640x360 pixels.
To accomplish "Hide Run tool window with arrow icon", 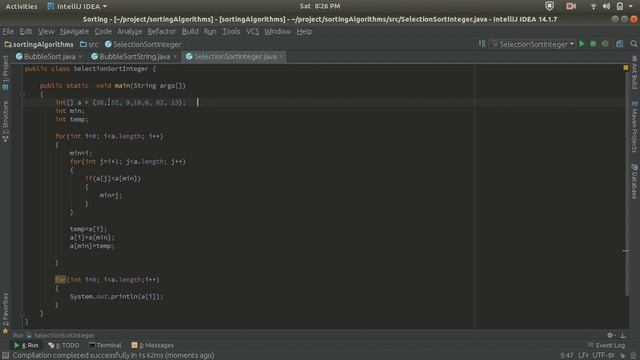I will click(x=623, y=335).
